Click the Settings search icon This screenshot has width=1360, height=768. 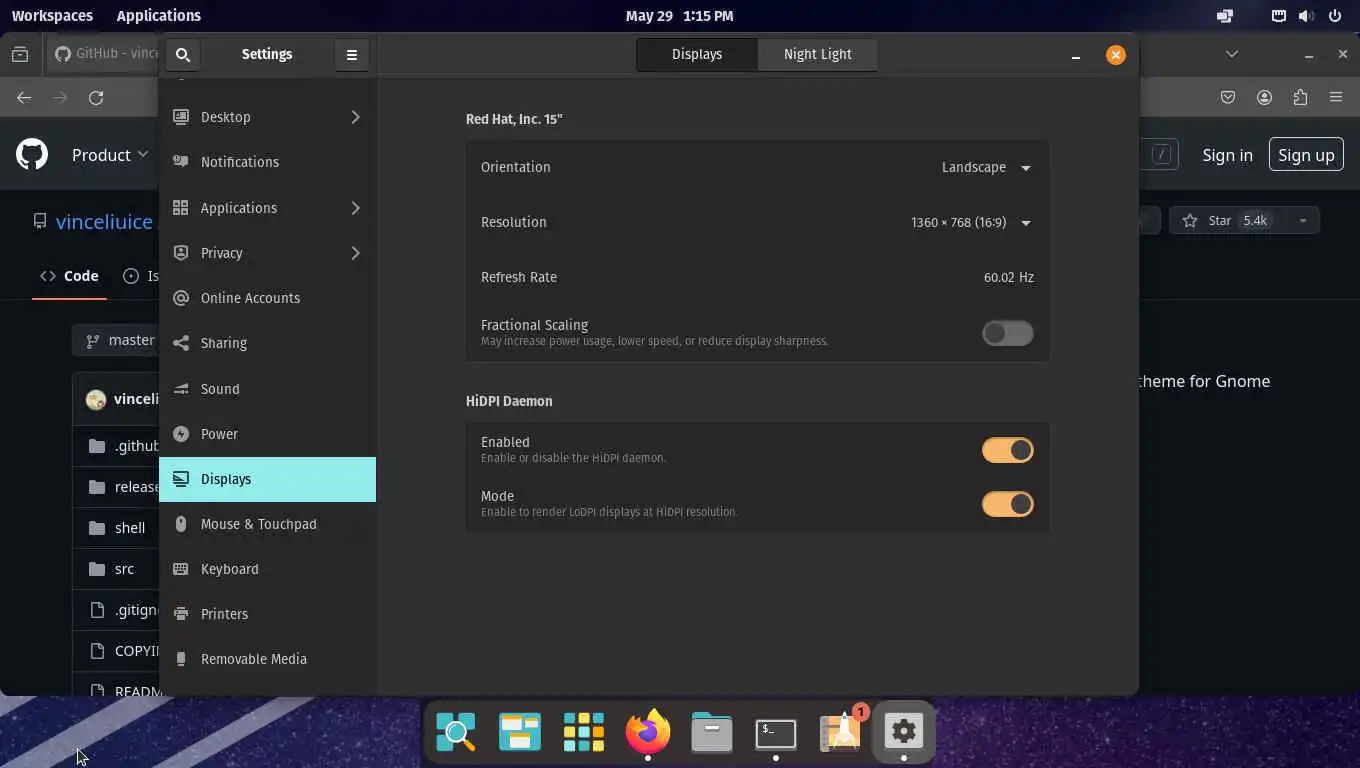183,55
